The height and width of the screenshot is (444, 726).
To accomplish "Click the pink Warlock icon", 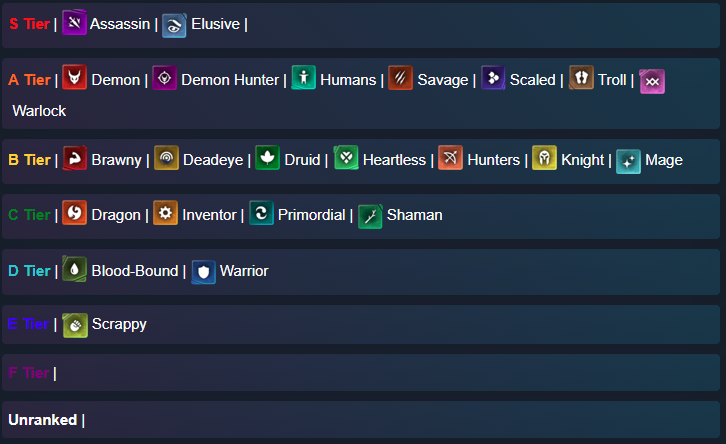I will [652, 81].
